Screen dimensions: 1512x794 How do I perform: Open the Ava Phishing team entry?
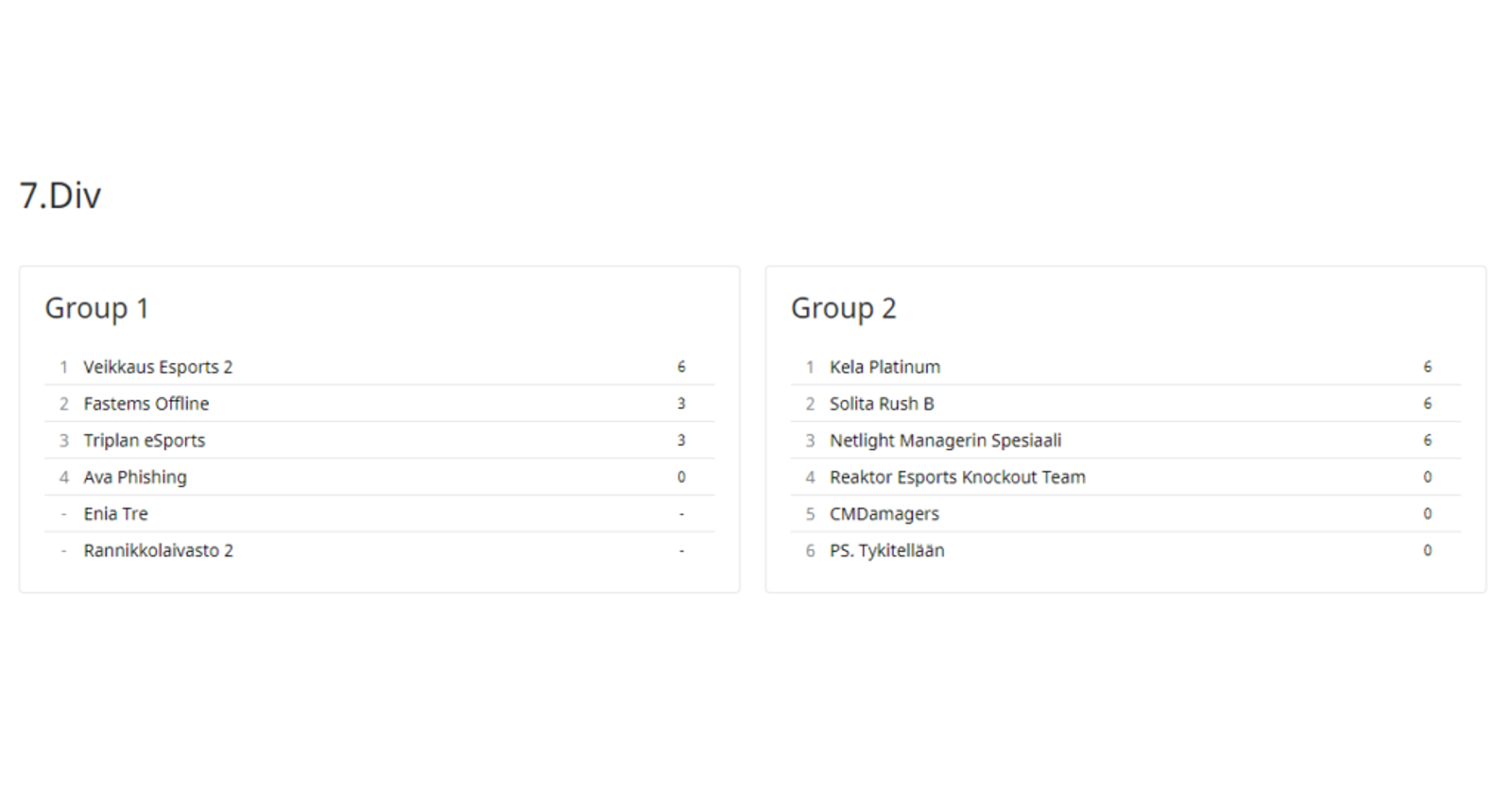click(135, 477)
